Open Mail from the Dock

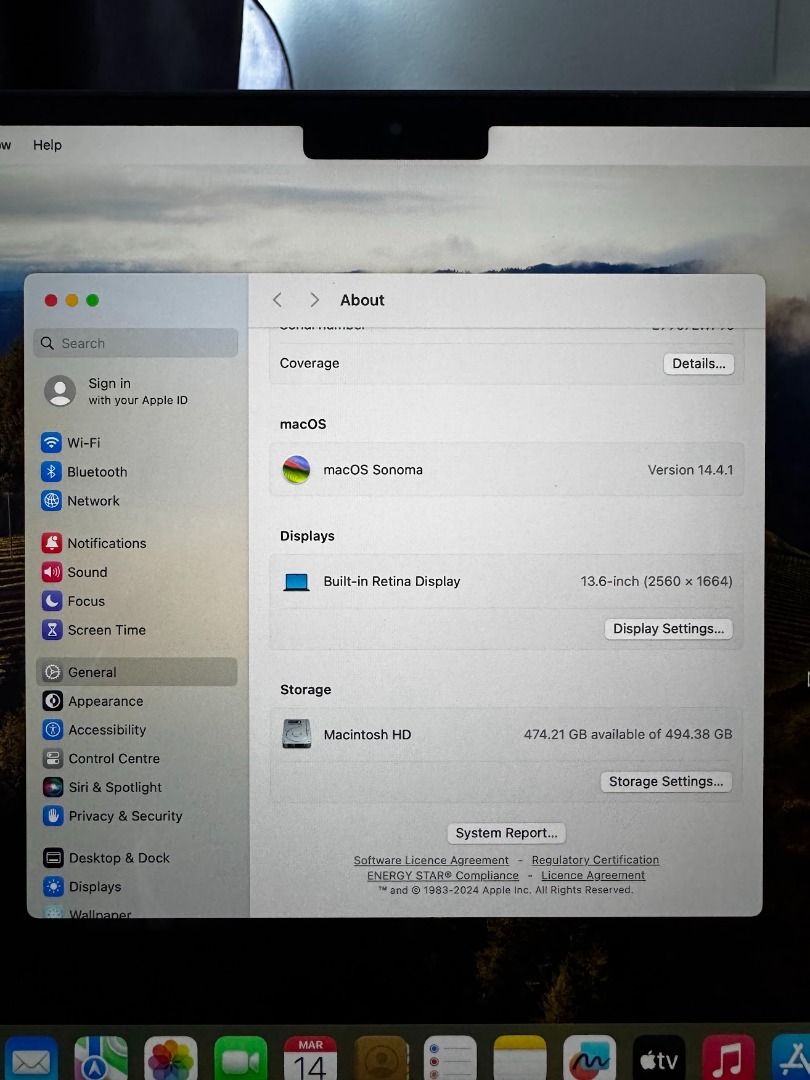pyautogui.click(x=31, y=1058)
